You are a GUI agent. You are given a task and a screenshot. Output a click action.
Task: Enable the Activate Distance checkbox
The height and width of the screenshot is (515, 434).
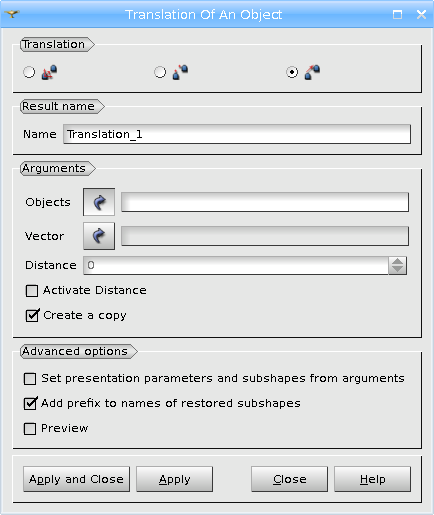[32, 290]
